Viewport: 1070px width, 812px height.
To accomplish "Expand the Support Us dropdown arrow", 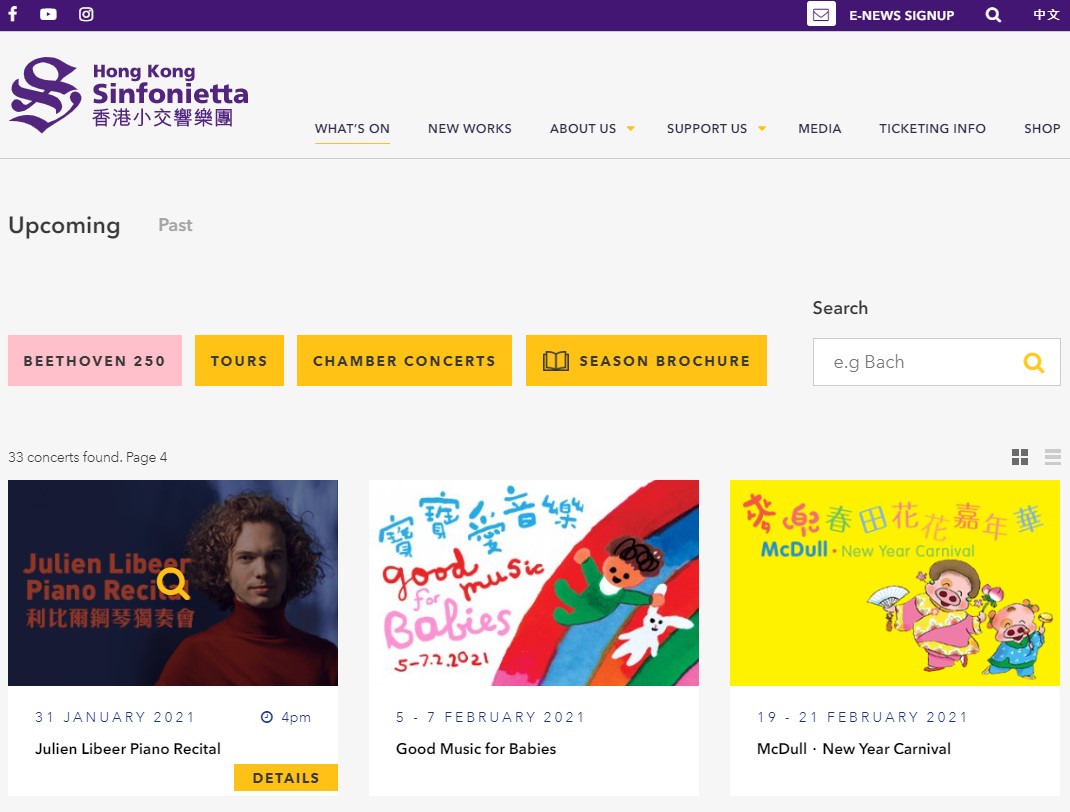I will coord(762,128).
